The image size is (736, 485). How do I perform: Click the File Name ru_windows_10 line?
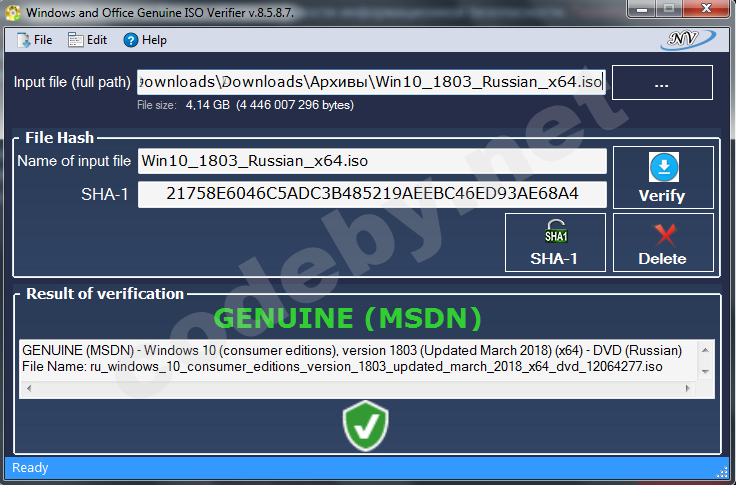click(342, 366)
